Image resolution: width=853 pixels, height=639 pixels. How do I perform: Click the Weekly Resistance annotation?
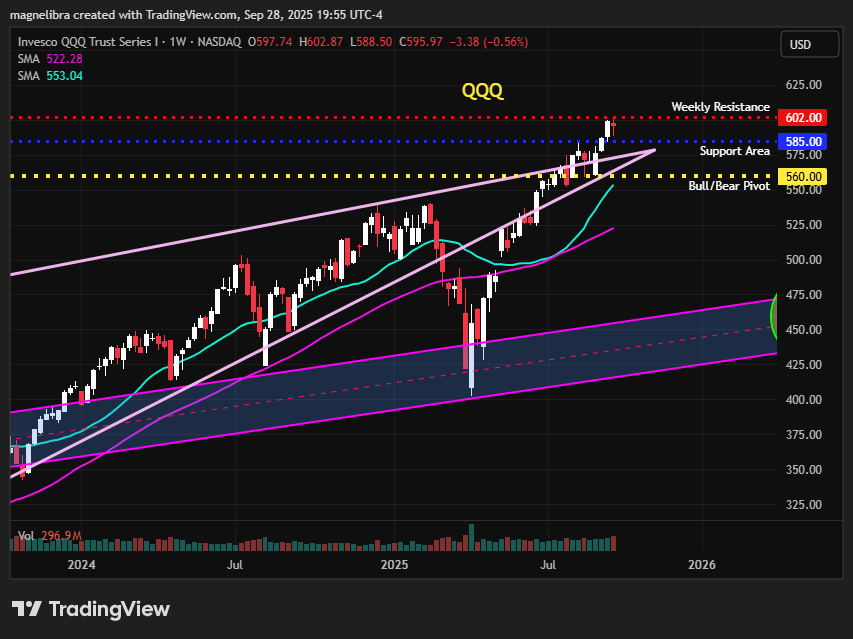720,107
